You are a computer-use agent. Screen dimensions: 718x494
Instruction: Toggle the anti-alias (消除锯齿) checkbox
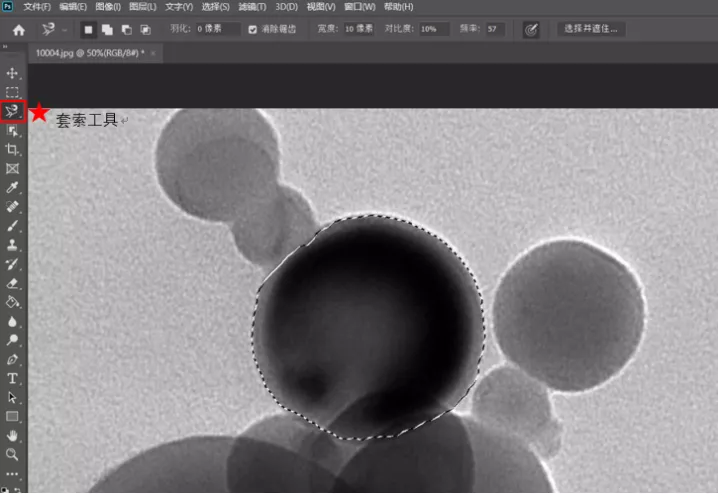coord(252,30)
